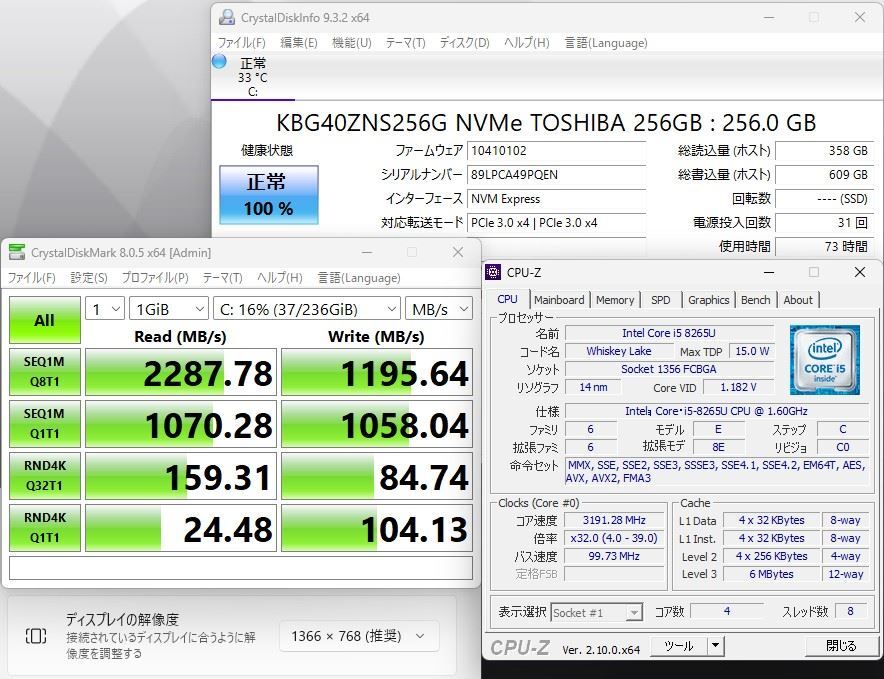The width and height of the screenshot is (884, 679).
Task: Click the multiplier x32.0 (4.0 - 39.0) value
Action: (614, 538)
